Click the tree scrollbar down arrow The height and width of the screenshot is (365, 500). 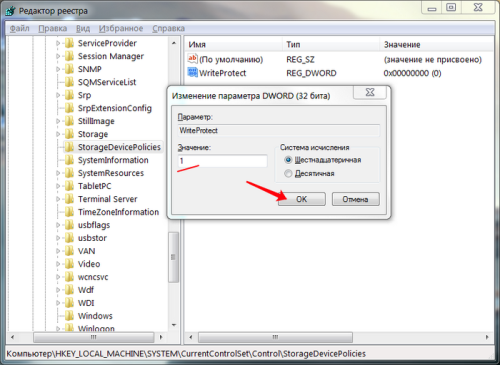pyautogui.click(x=174, y=325)
